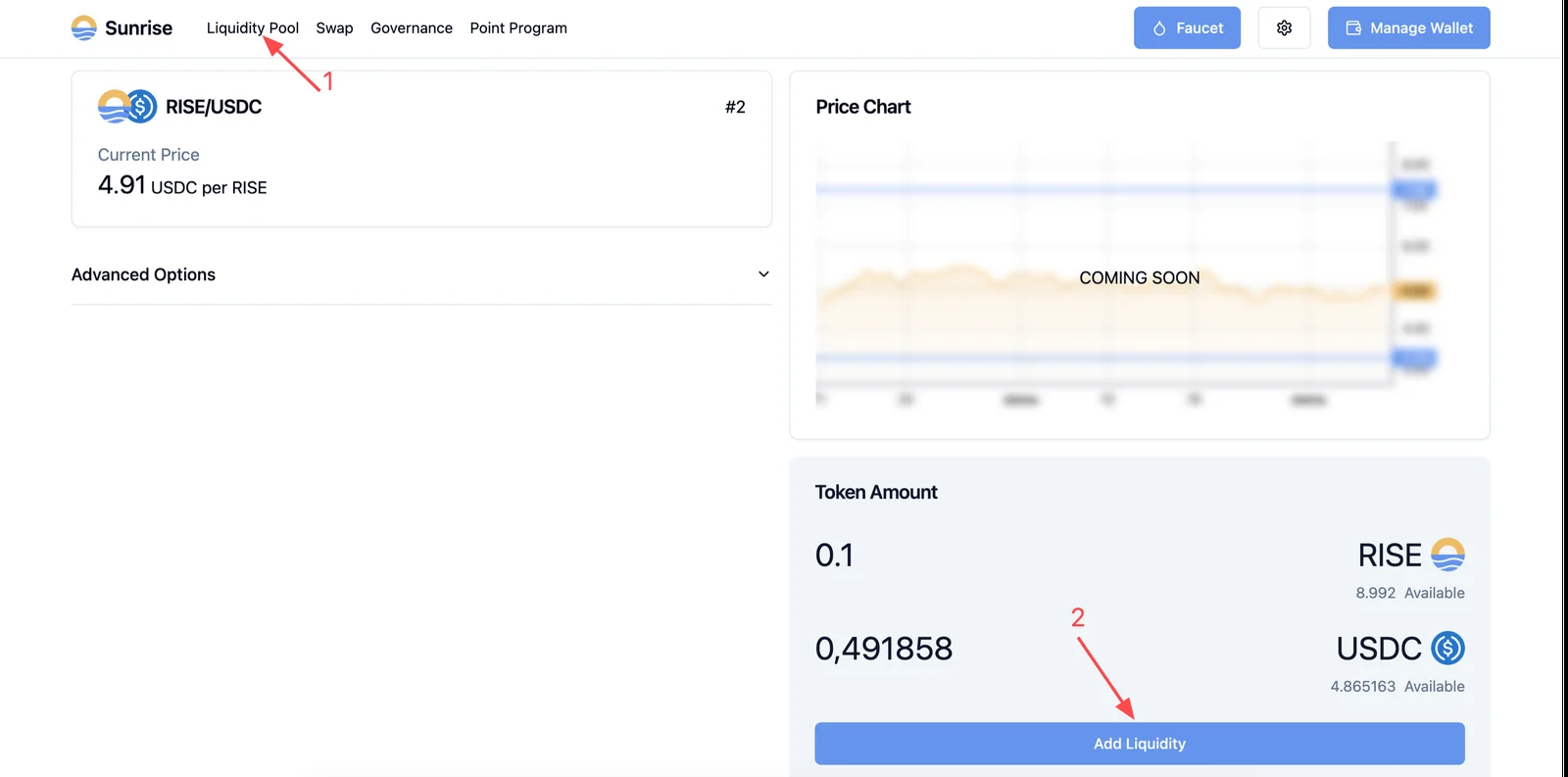Open the Point Program page
The image size is (1568, 777).
point(518,27)
